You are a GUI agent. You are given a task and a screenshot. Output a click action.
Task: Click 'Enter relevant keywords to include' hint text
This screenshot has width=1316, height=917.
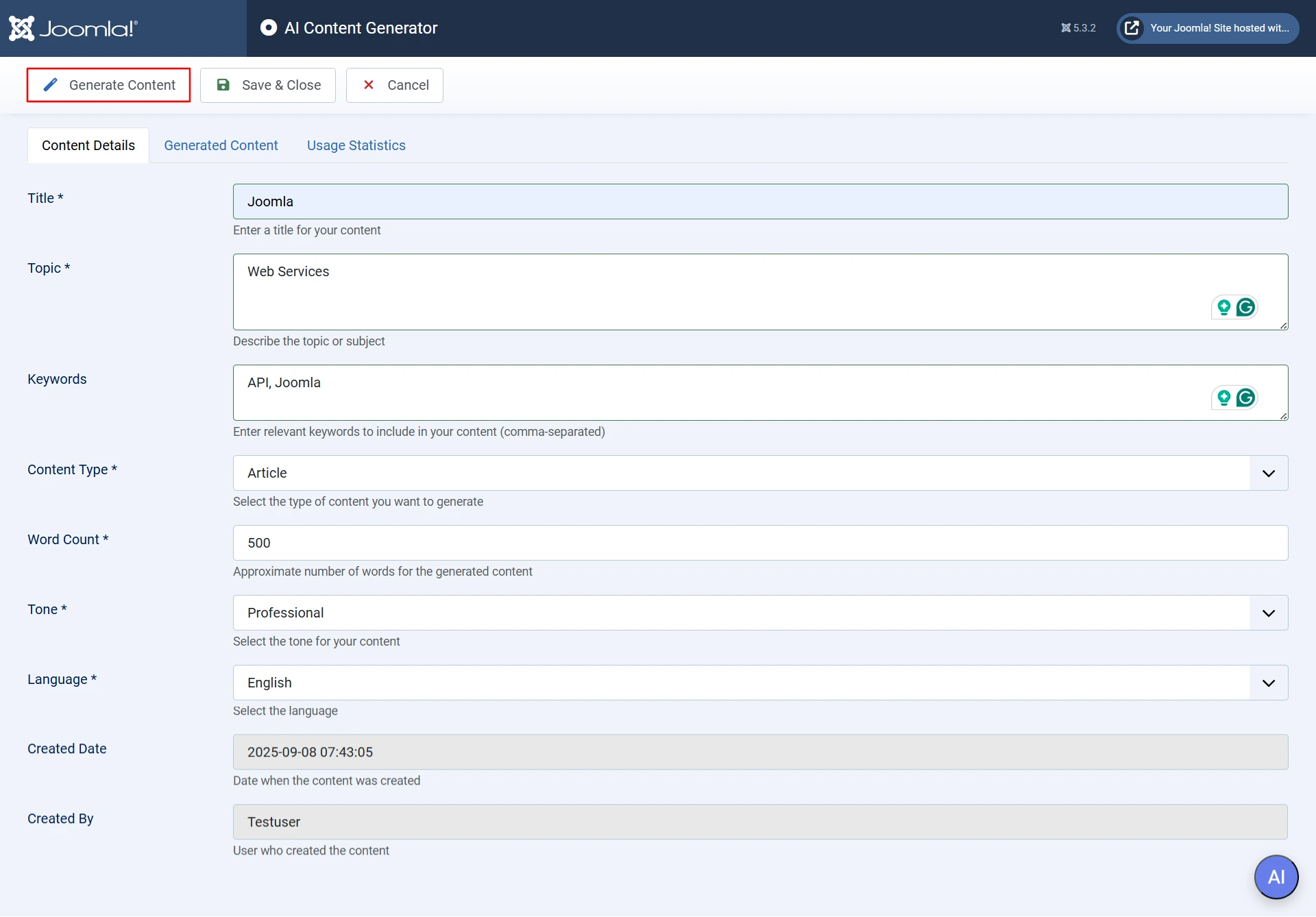(x=419, y=432)
